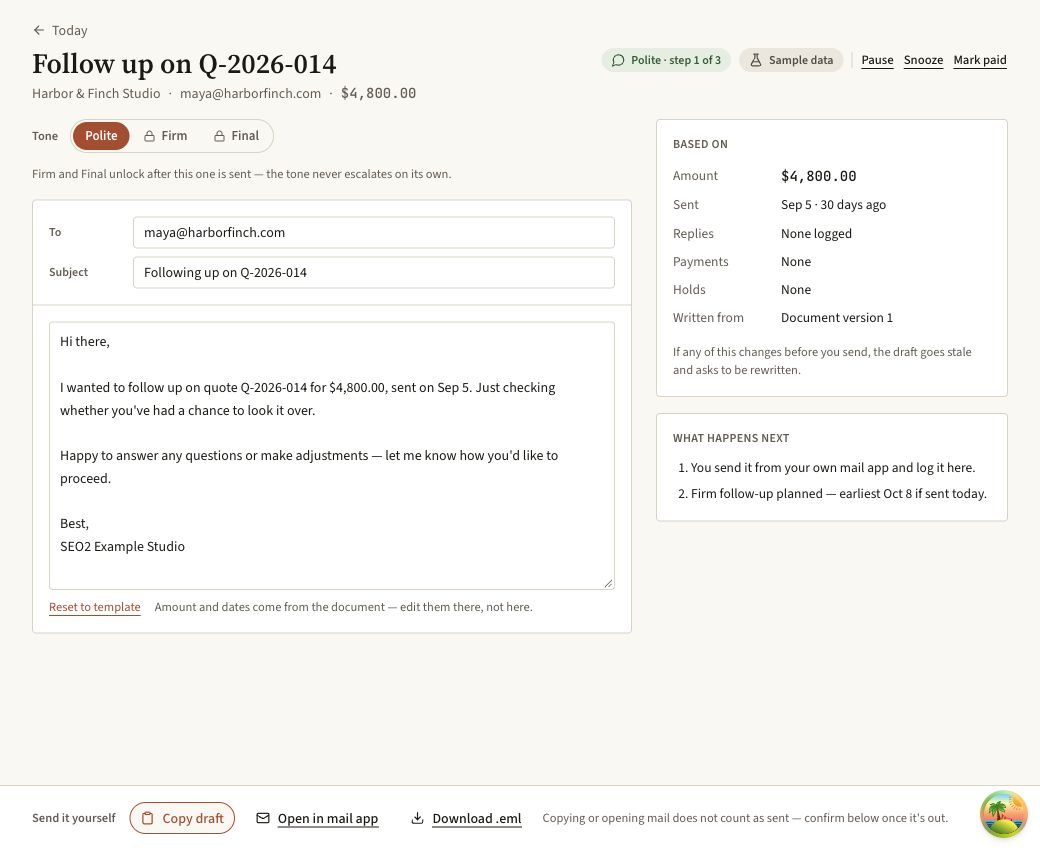Click the Sample data badge
The width and height of the screenshot is (1040, 850).
(791, 60)
